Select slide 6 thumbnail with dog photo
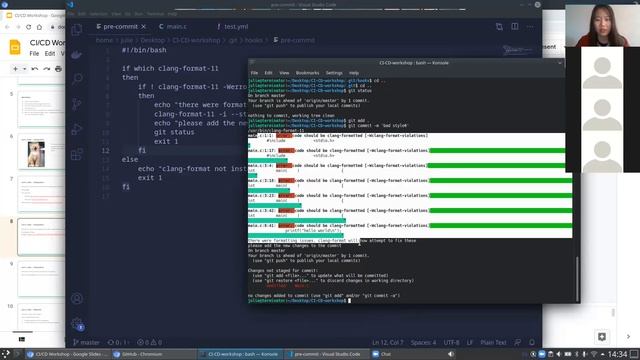 point(41,152)
